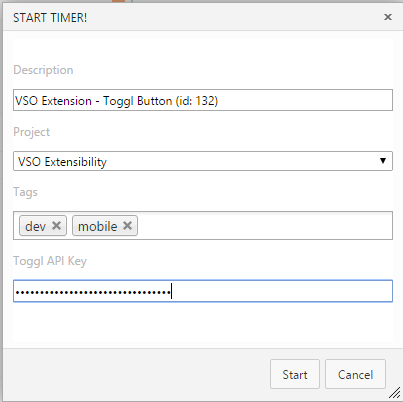403x402 pixels.
Task: Start the timer with Start button
Action: point(295,374)
